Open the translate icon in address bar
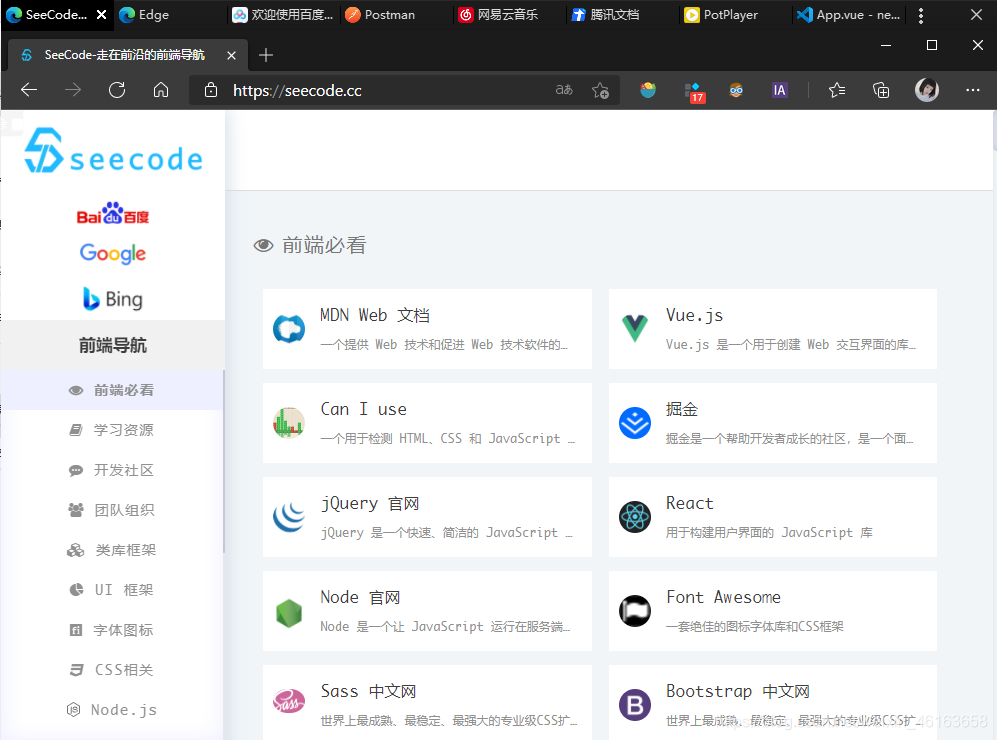The image size is (997, 740). [564, 90]
